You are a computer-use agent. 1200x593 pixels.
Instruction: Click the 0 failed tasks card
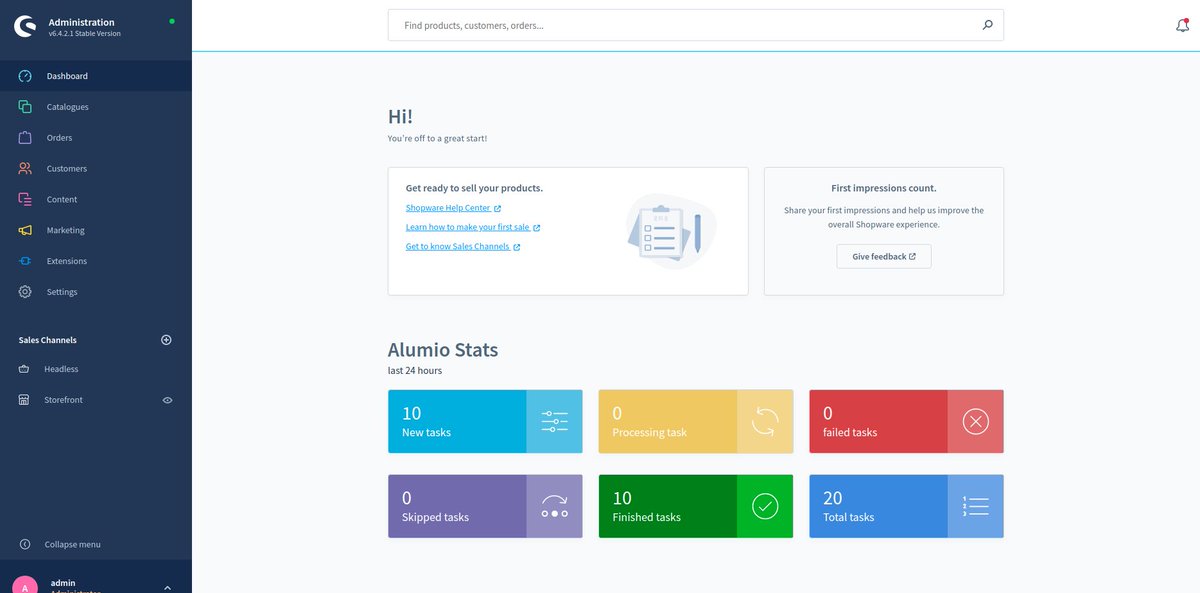click(906, 421)
